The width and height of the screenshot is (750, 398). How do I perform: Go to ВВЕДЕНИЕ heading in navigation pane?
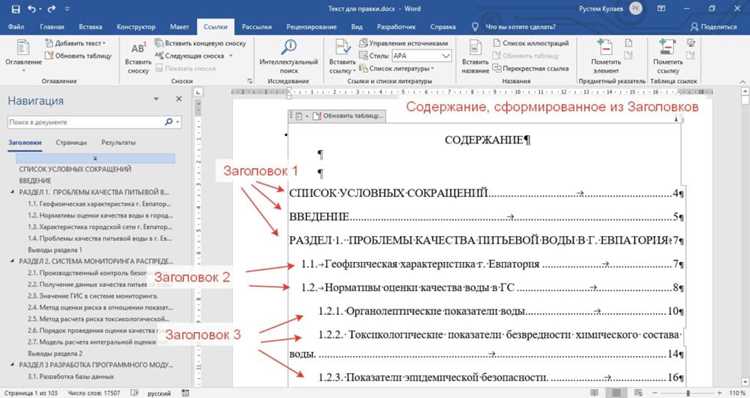tap(35, 181)
